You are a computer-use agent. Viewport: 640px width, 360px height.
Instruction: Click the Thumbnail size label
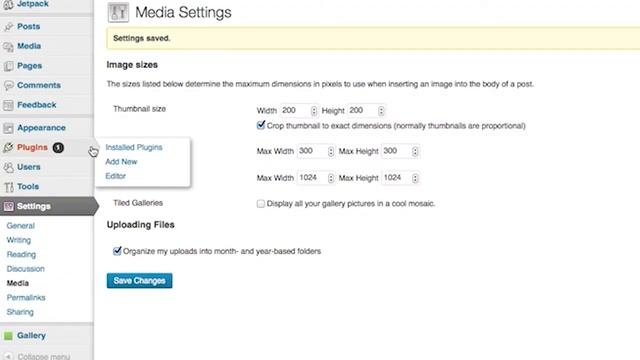pos(139,109)
